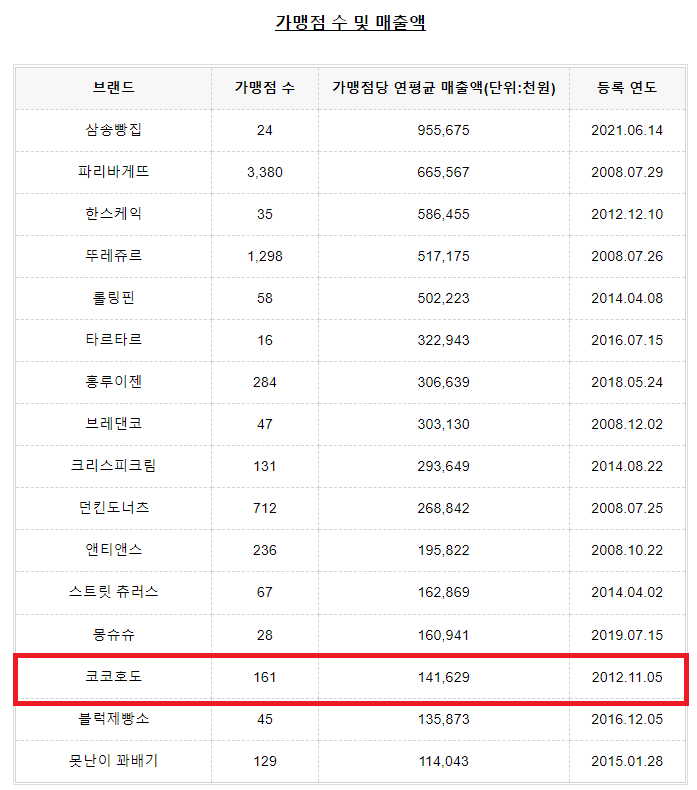Select the sales value 303,130

[443, 424]
